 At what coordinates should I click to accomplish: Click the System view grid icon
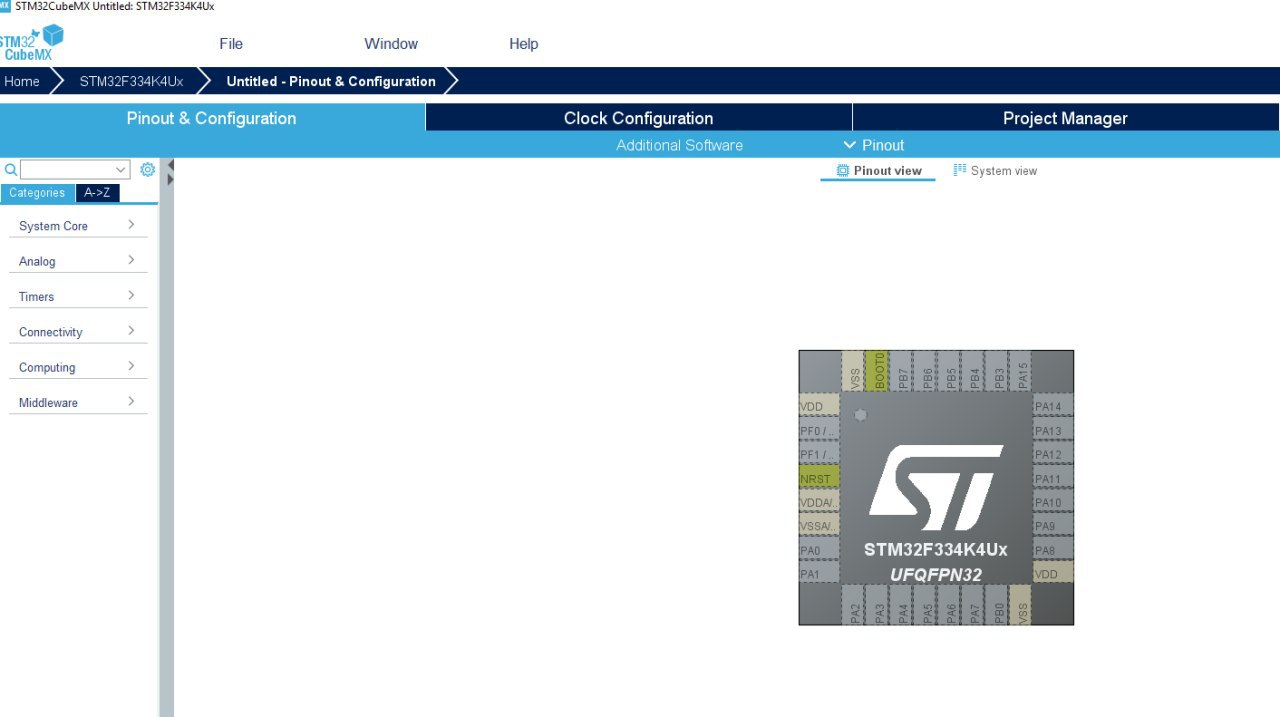pyautogui.click(x=960, y=171)
